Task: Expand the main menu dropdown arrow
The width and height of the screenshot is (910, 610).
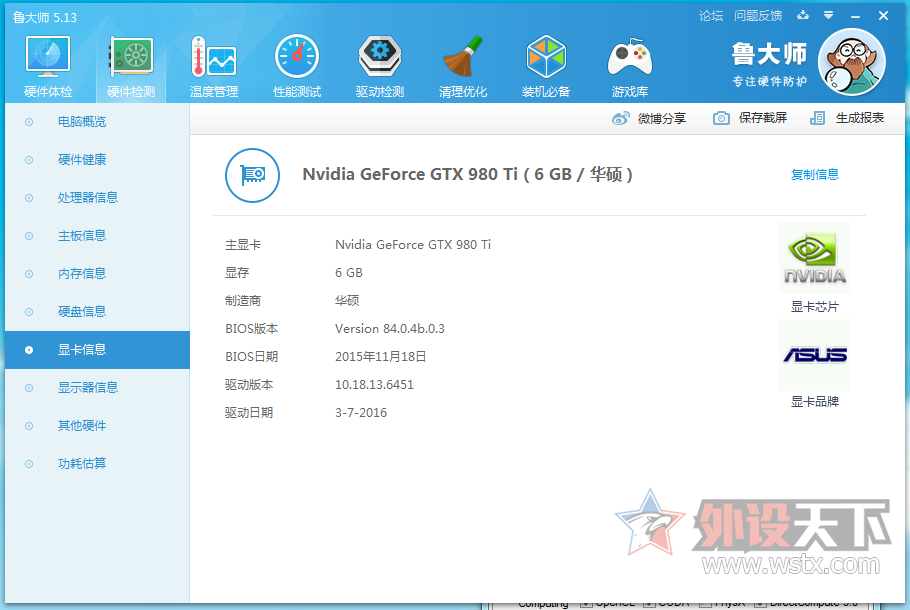Action: coord(828,15)
